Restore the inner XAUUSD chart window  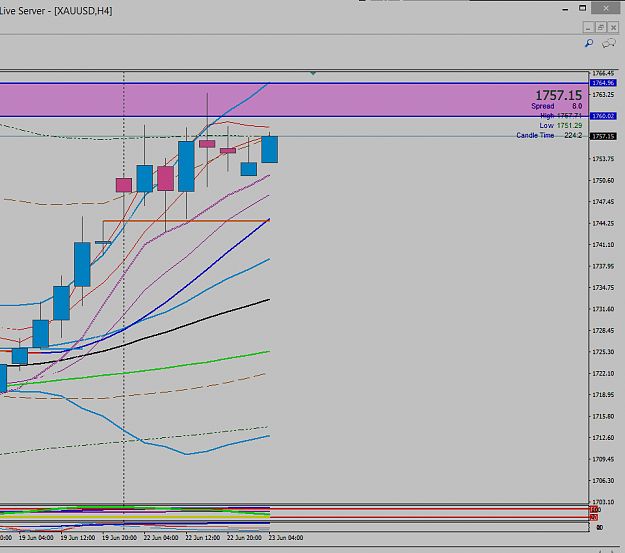click(601, 28)
